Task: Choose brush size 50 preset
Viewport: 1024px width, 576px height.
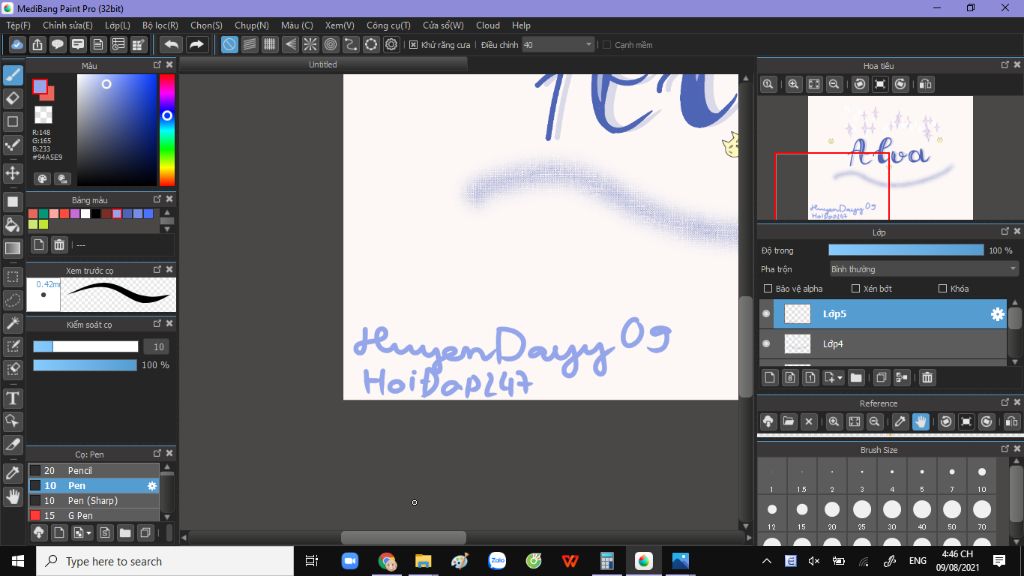Action: pyautogui.click(x=952, y=513)
